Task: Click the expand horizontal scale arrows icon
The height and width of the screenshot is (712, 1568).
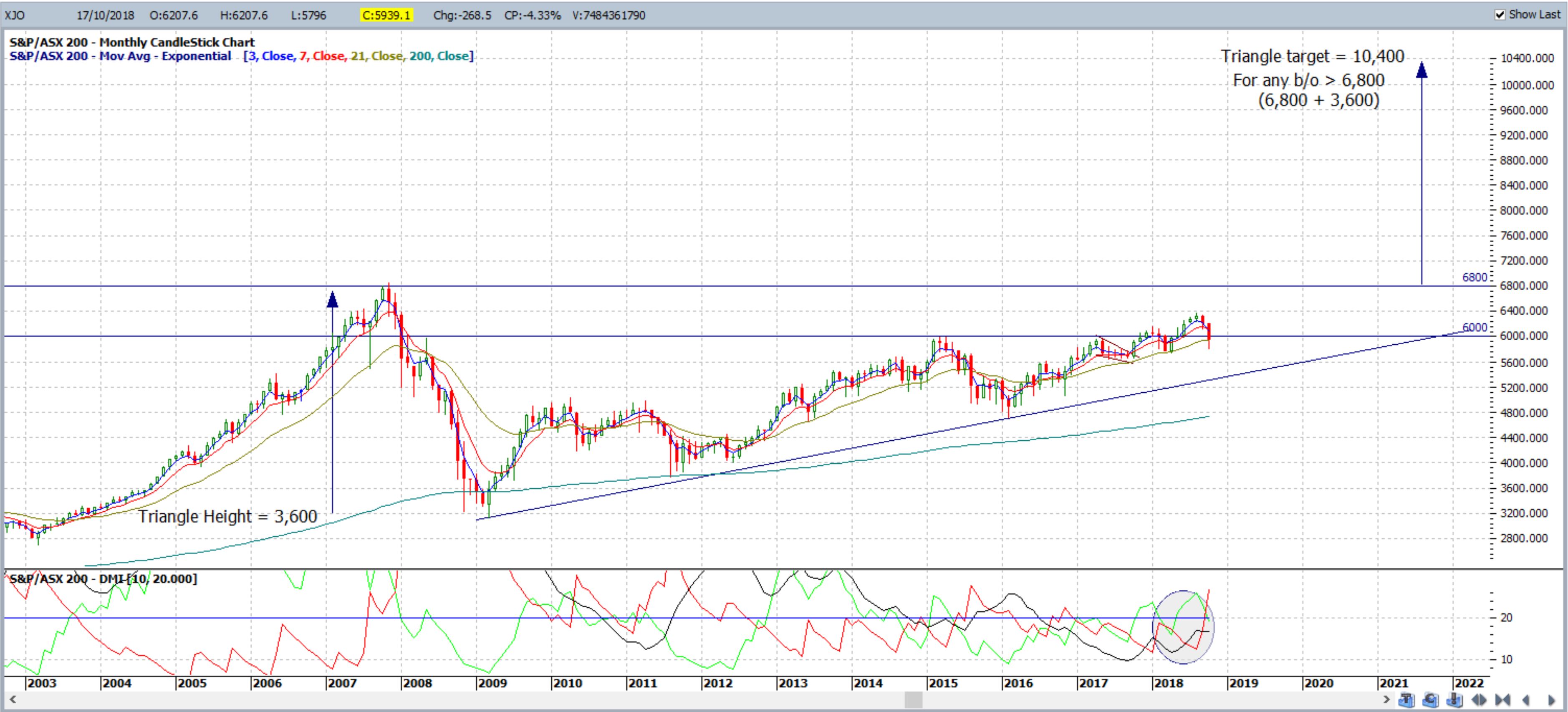Action: coord(1479,700)
